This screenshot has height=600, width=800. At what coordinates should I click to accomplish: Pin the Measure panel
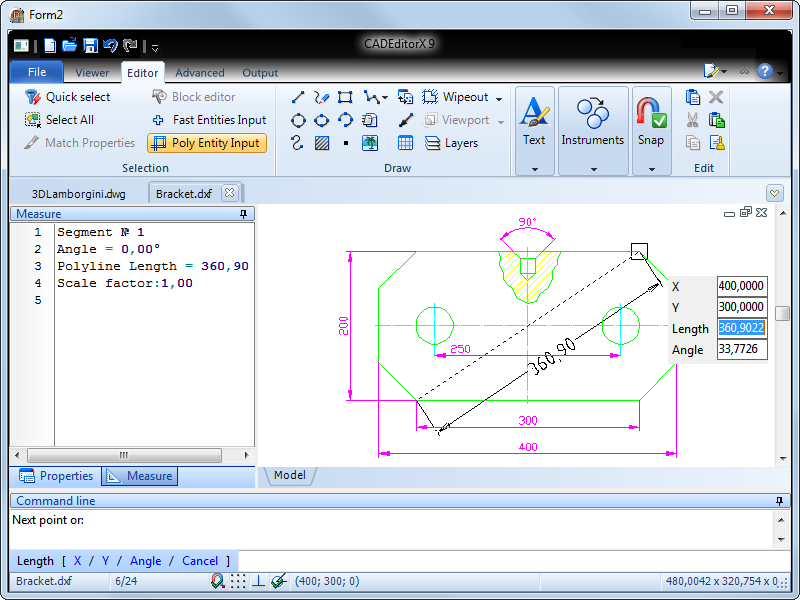click(x=243, y=214)
